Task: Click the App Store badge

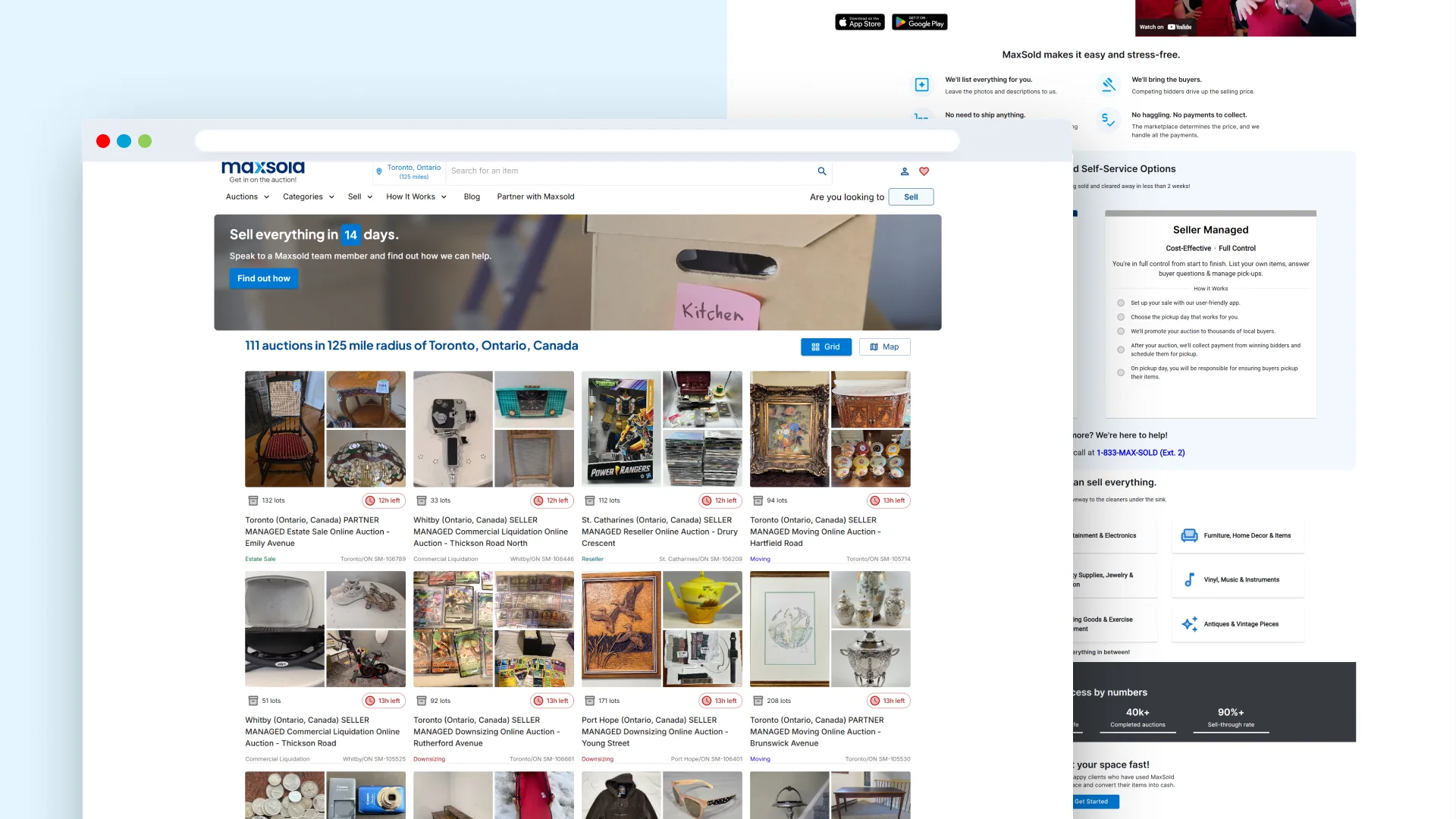Action: coord(860,23)
